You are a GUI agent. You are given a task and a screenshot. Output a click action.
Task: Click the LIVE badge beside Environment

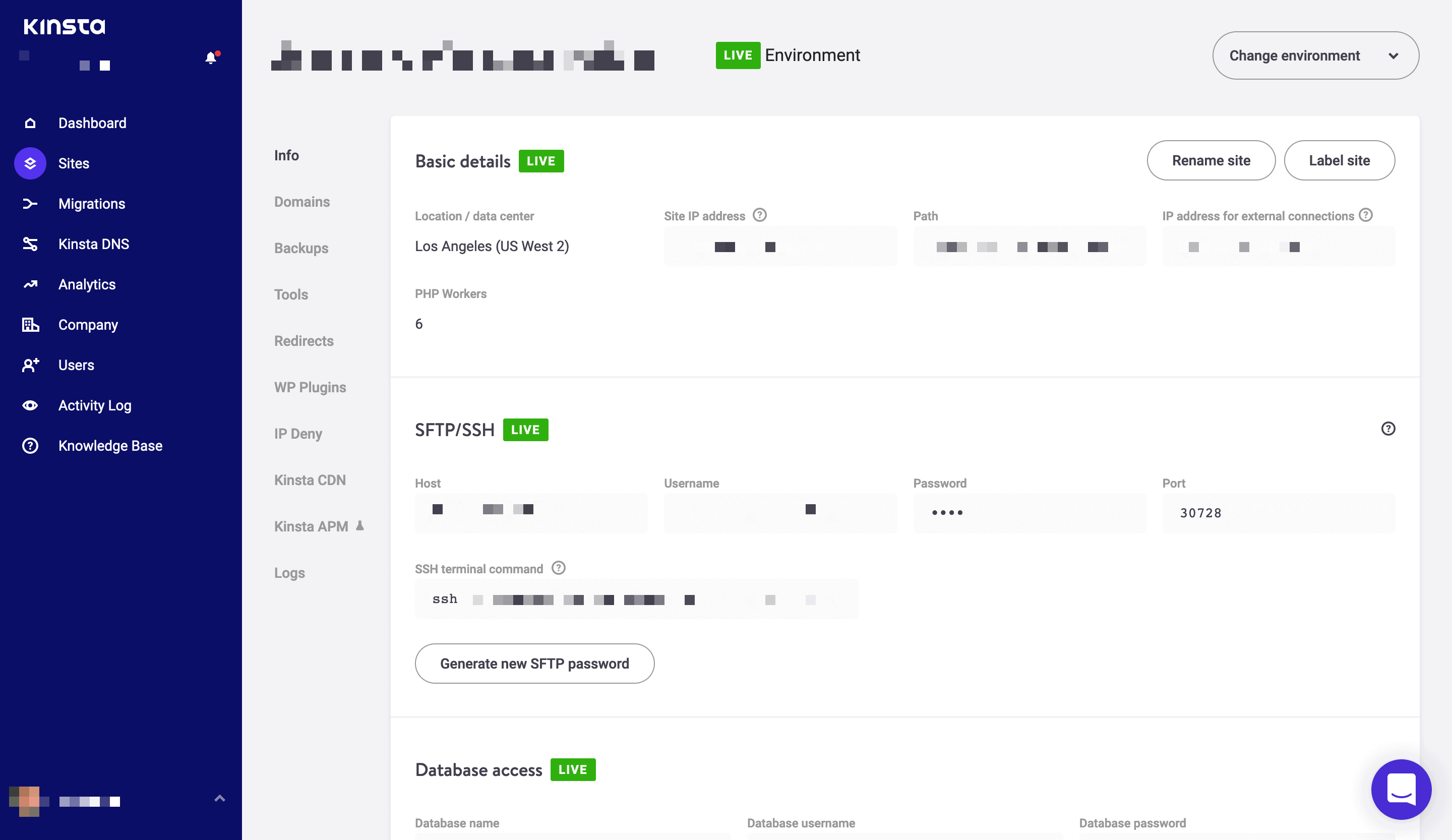click(738, 55)
